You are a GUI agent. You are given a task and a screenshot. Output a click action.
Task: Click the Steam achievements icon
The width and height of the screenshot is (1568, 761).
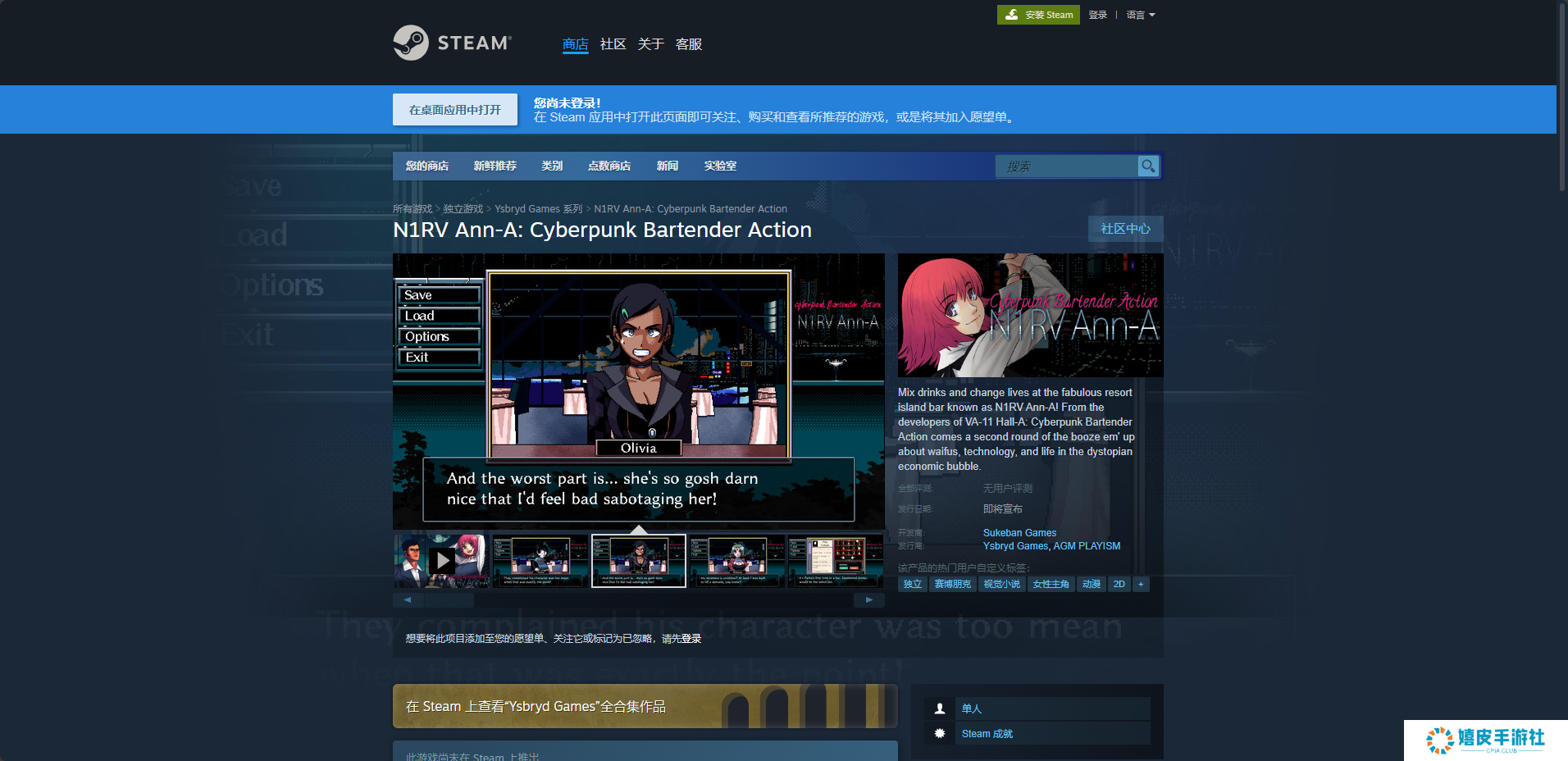click(940, 733)
